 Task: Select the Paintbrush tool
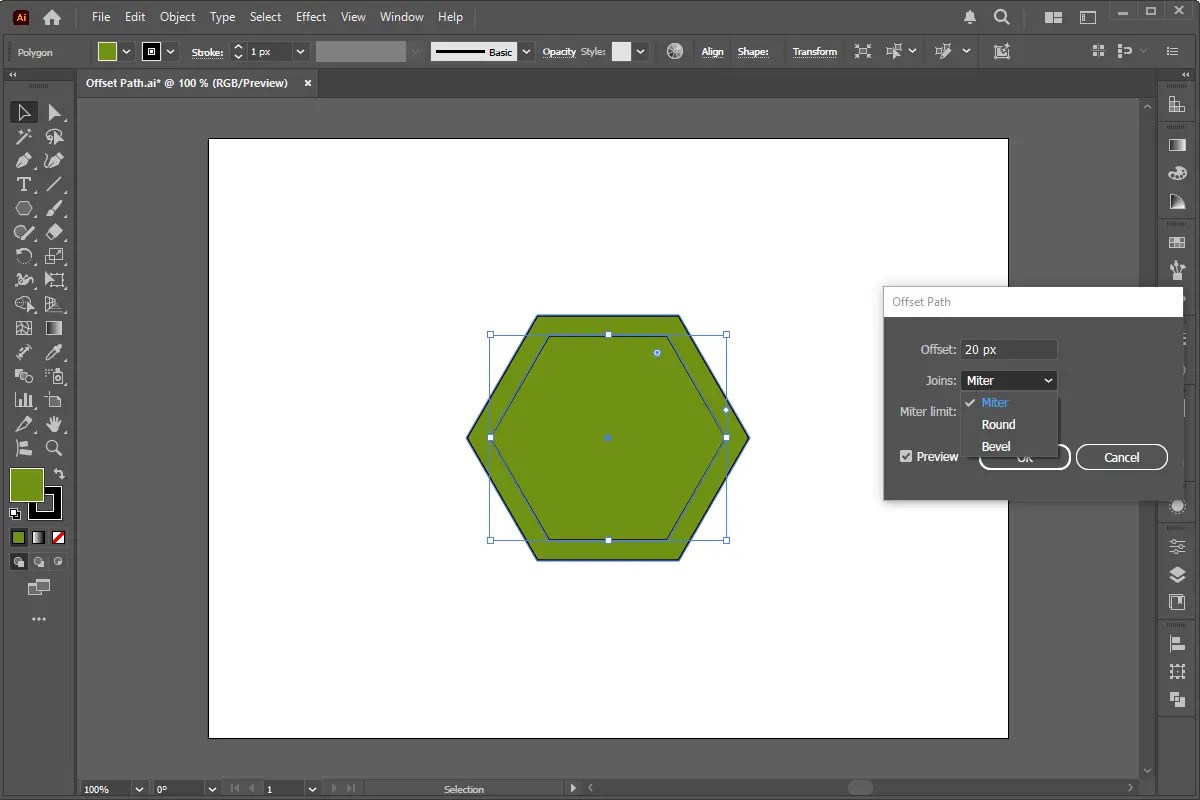pyautogui.click(x=55, y=209)
